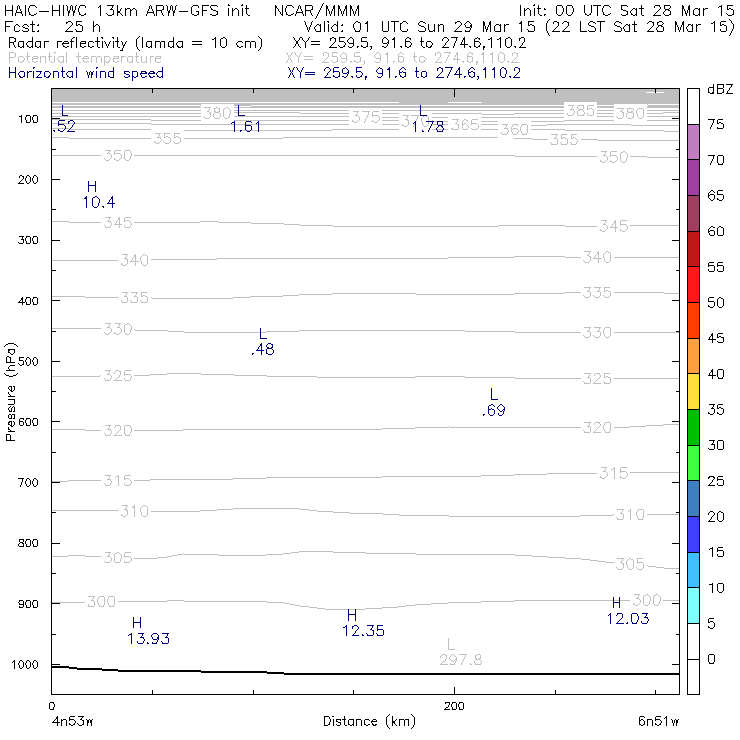The height and width of the screenshot is (740, 740).
Task: Click the 65-70 dBZ purple color band
Action: pos(693,178)
